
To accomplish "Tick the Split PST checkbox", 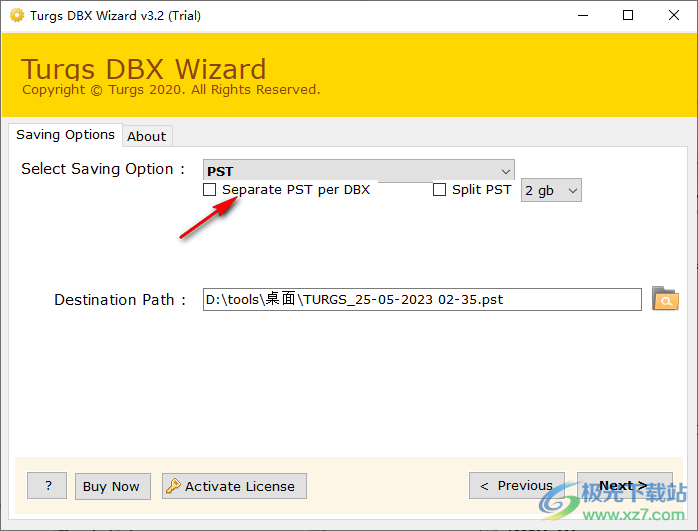I will [x=439, y=190].
